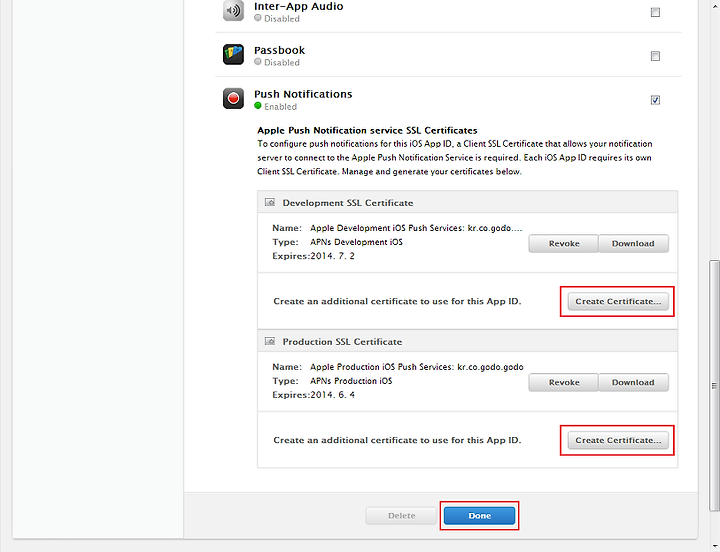The height and width of the screenshot is (552, 720).
Task: Click the Inter-App Audio speaker icon
Action: pos(233,10)
